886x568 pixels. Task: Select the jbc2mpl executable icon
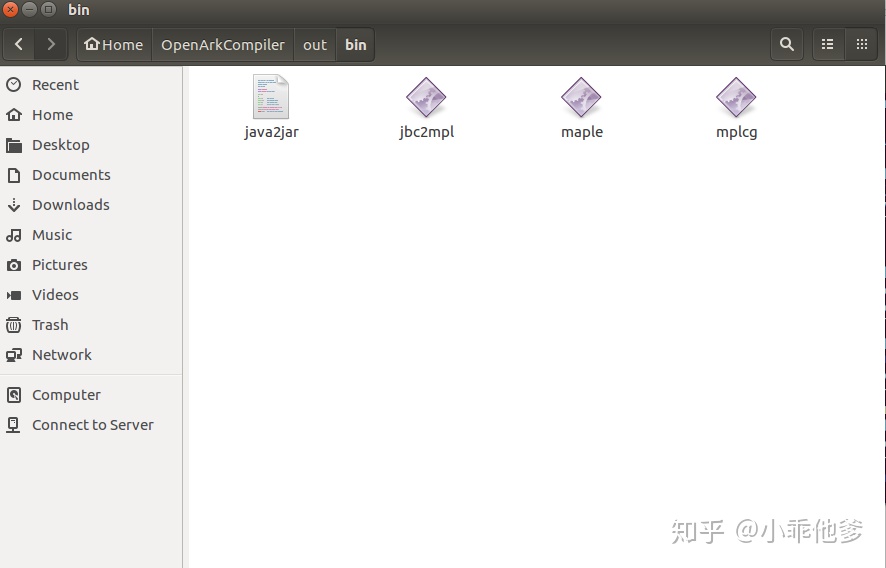pos(426,97)
